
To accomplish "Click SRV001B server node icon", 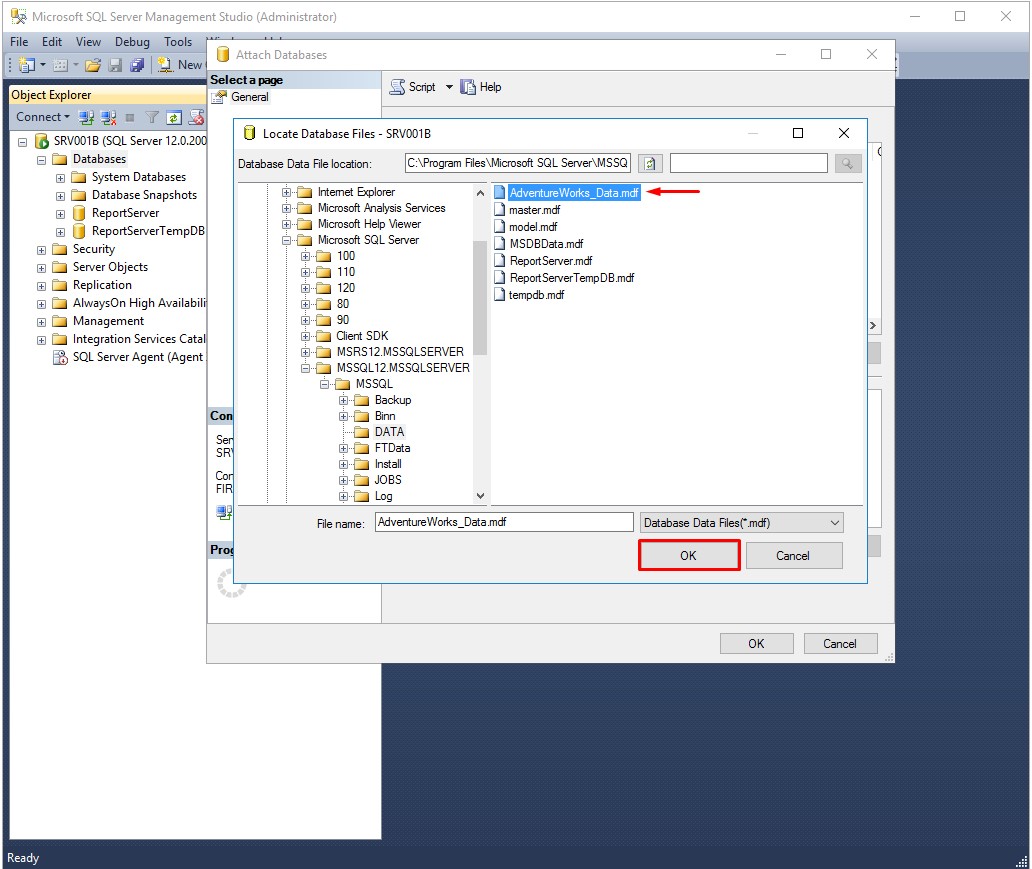I will [x=42, y=141].
